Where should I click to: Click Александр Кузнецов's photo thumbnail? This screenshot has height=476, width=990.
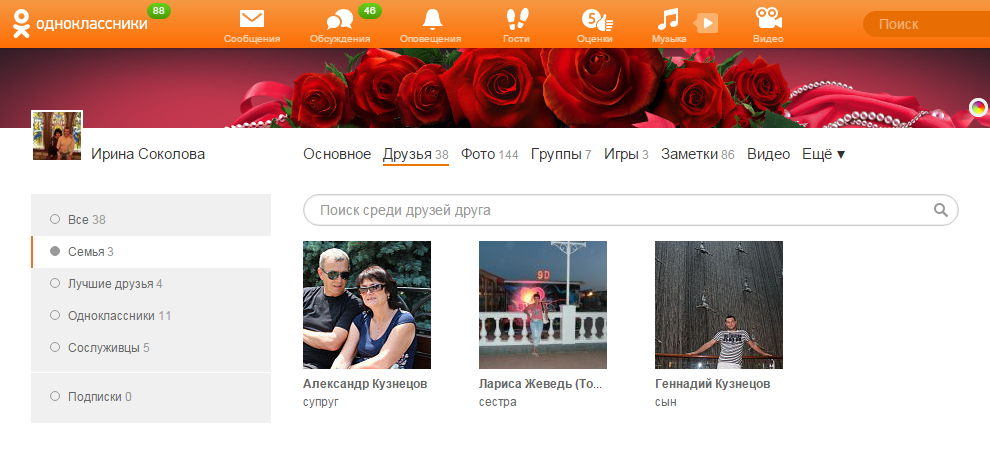pos(367,305)
